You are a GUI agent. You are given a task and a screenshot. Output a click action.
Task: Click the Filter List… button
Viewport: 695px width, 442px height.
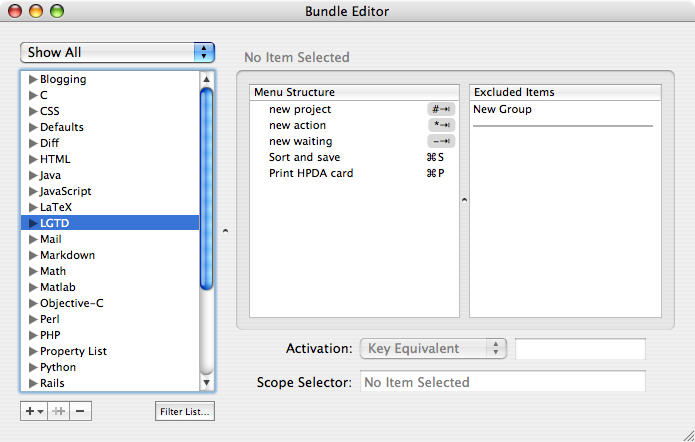pos(185,411)
